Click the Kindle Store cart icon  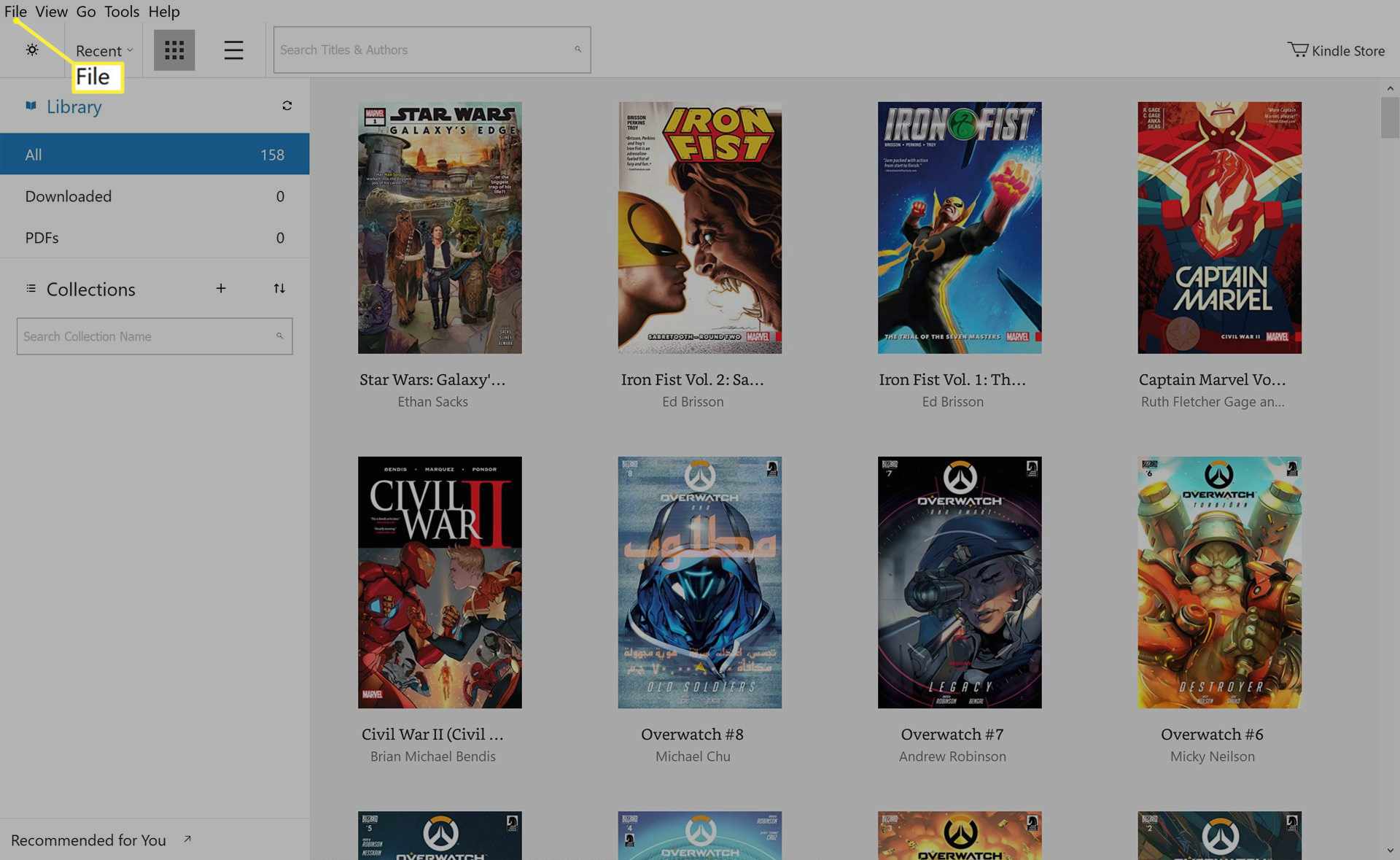[x=1297, y=50]
